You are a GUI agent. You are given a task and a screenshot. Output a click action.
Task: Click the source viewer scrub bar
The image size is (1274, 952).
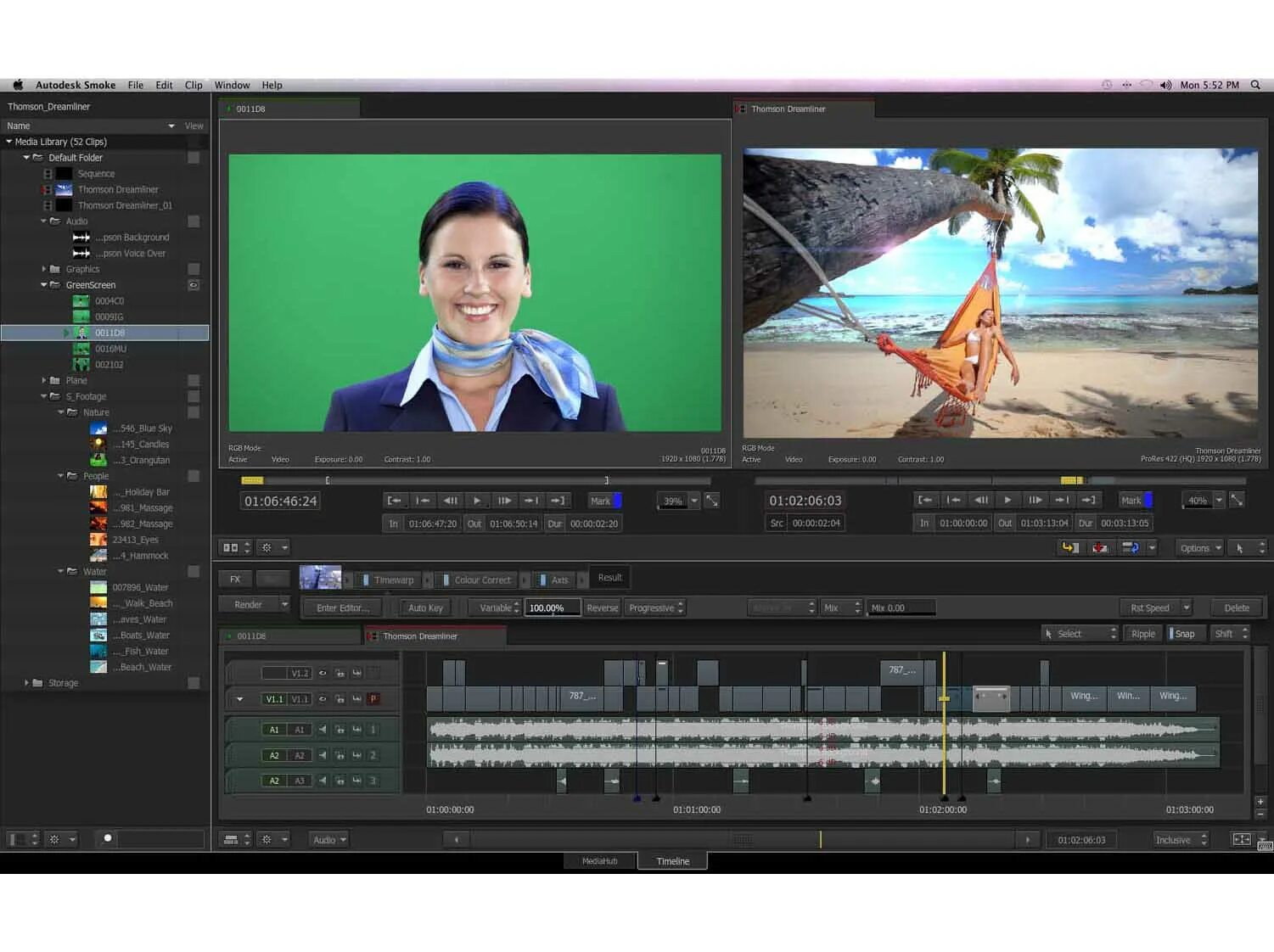tap(475, 480)
